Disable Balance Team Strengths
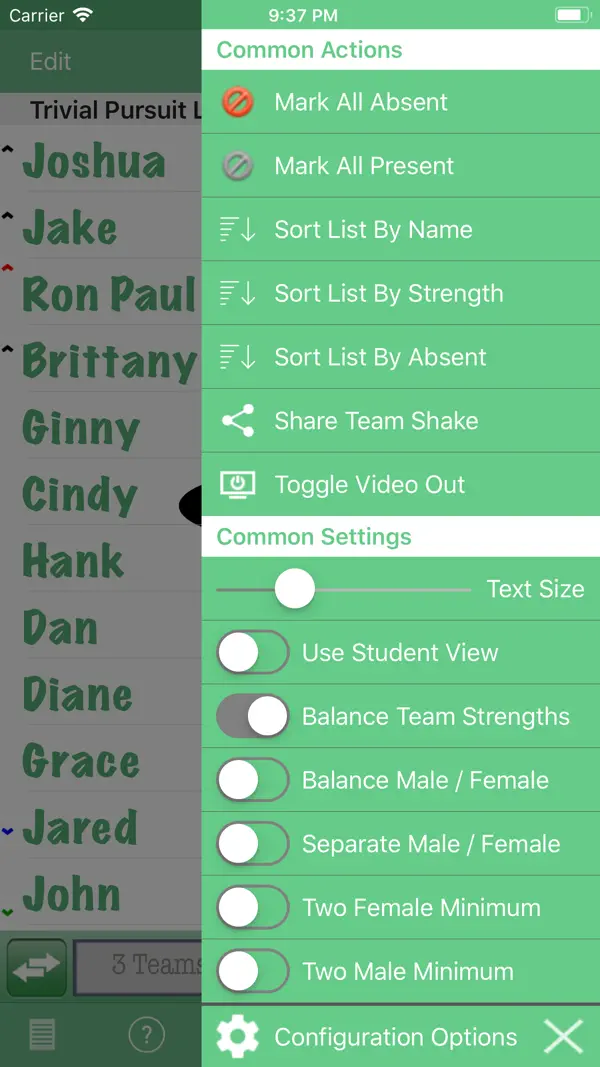Viewport: 600px width, 1067px height. click(x=251, y=716)
